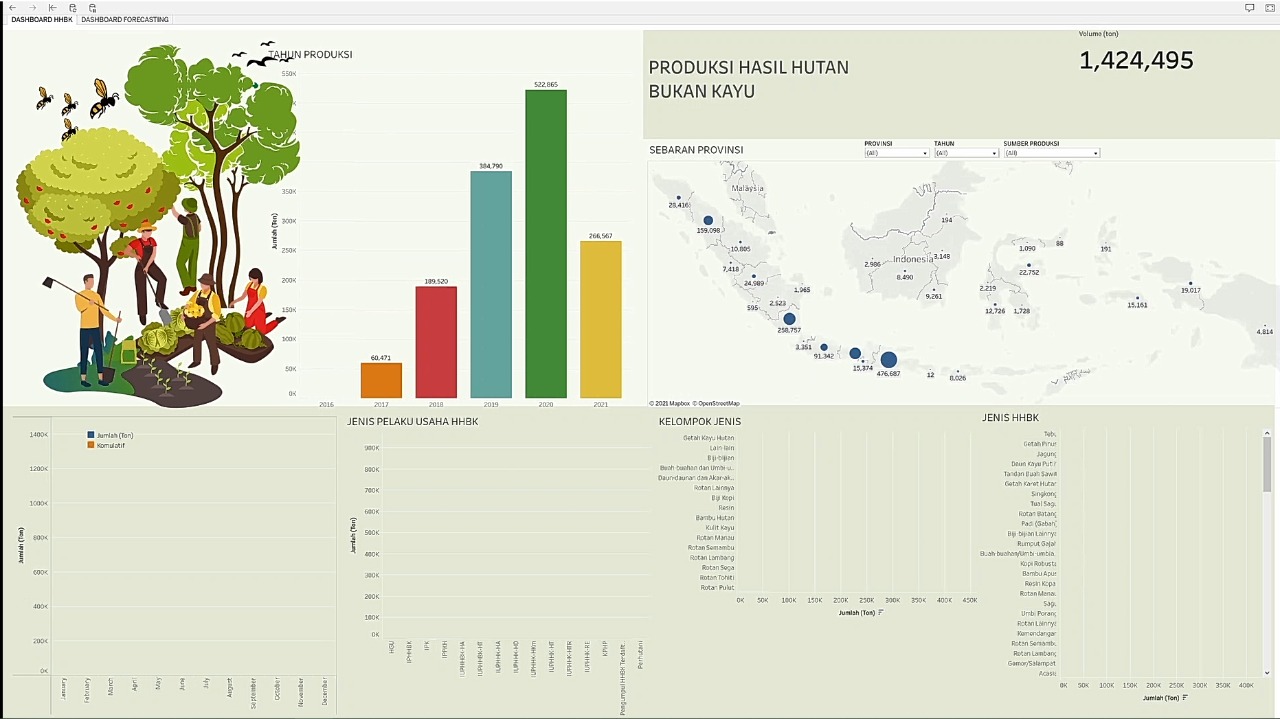This screenshot has height=719, width=1280.
Task: Open the comments icon at top right
Action: (1249, 8)
